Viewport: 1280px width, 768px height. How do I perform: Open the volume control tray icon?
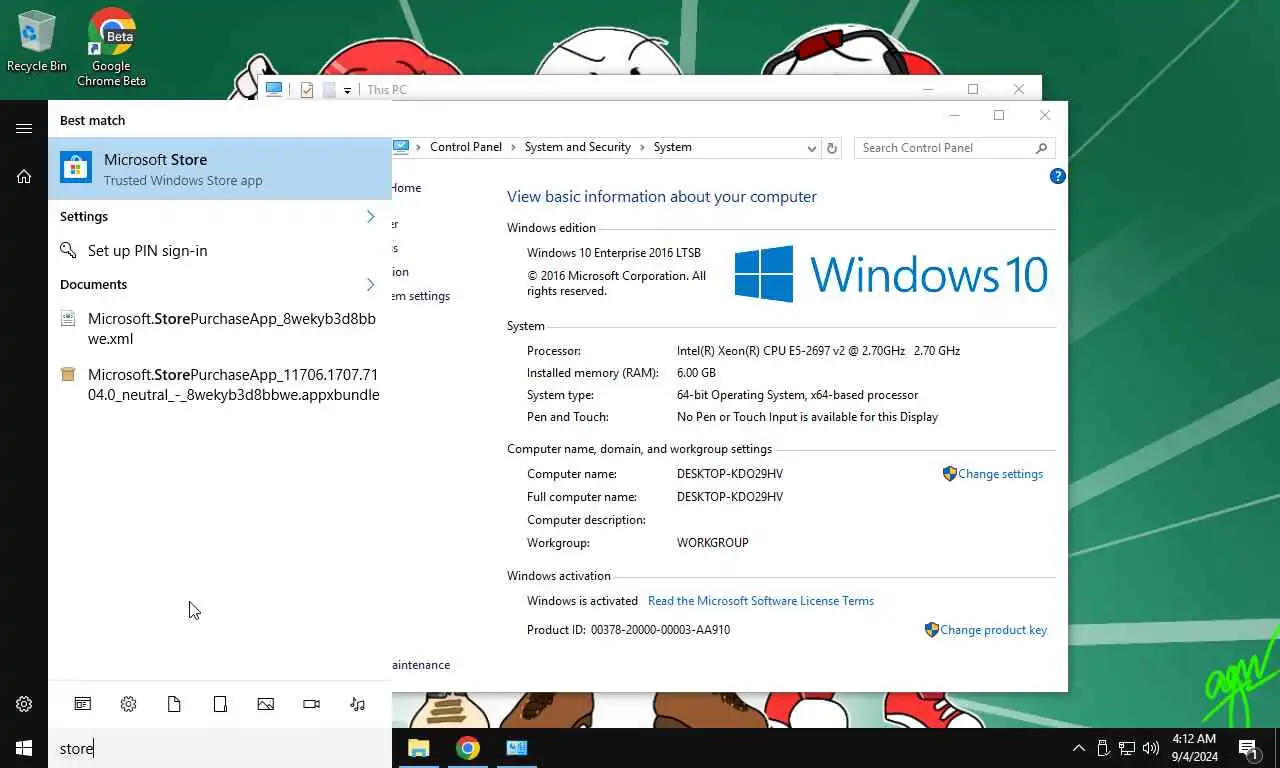coord(1150,748)
